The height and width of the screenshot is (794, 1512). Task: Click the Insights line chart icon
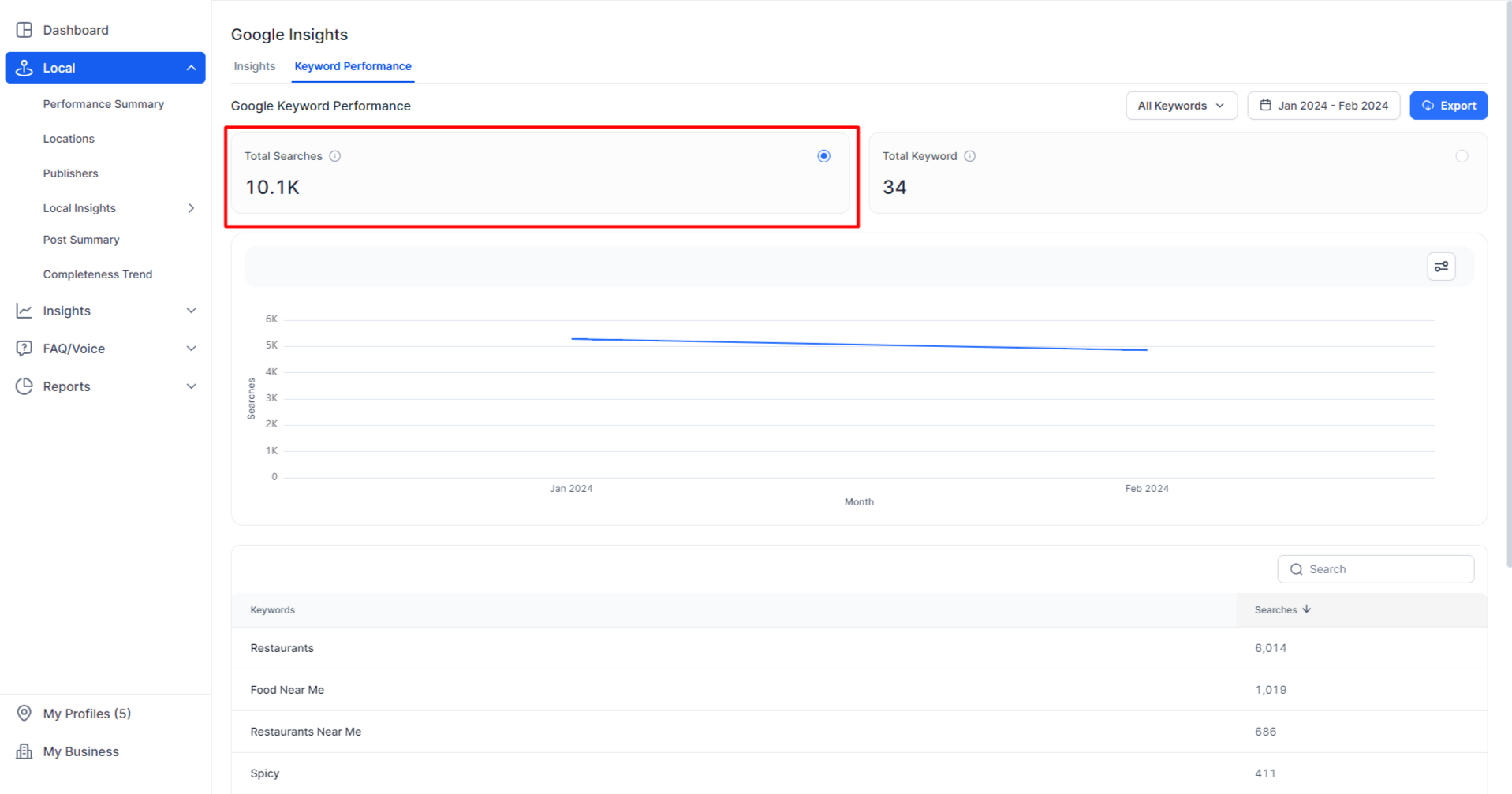pos(24,311)
